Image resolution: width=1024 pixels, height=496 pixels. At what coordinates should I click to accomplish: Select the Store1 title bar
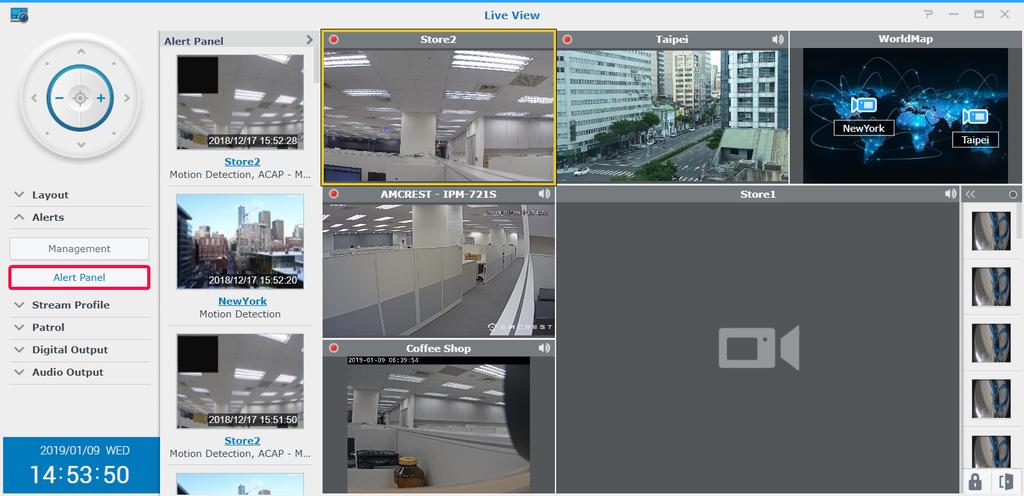[x=758, y=194]
